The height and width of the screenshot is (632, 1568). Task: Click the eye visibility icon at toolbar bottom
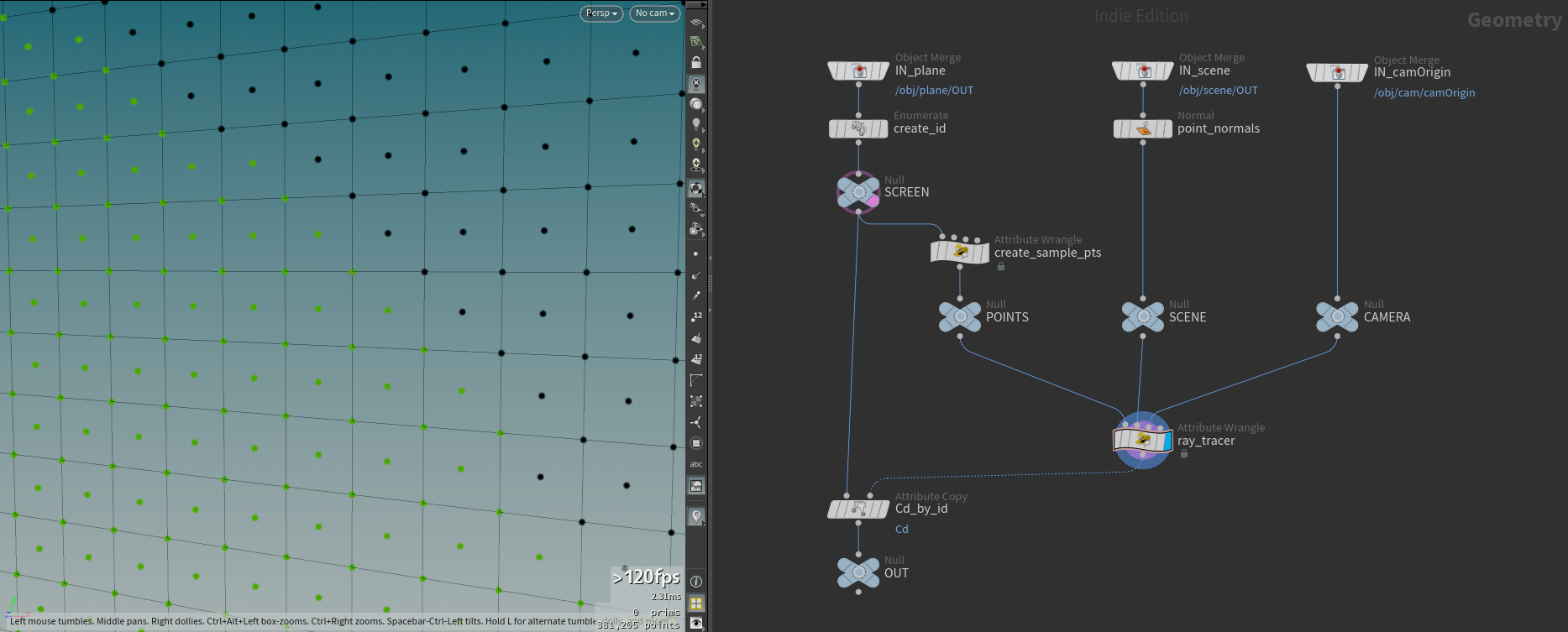(696, 623)
